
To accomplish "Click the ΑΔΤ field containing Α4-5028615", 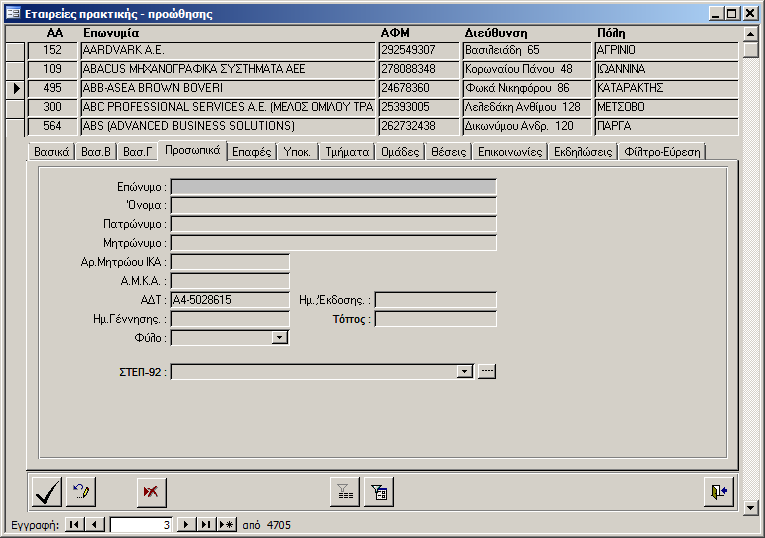I will 229,299.
